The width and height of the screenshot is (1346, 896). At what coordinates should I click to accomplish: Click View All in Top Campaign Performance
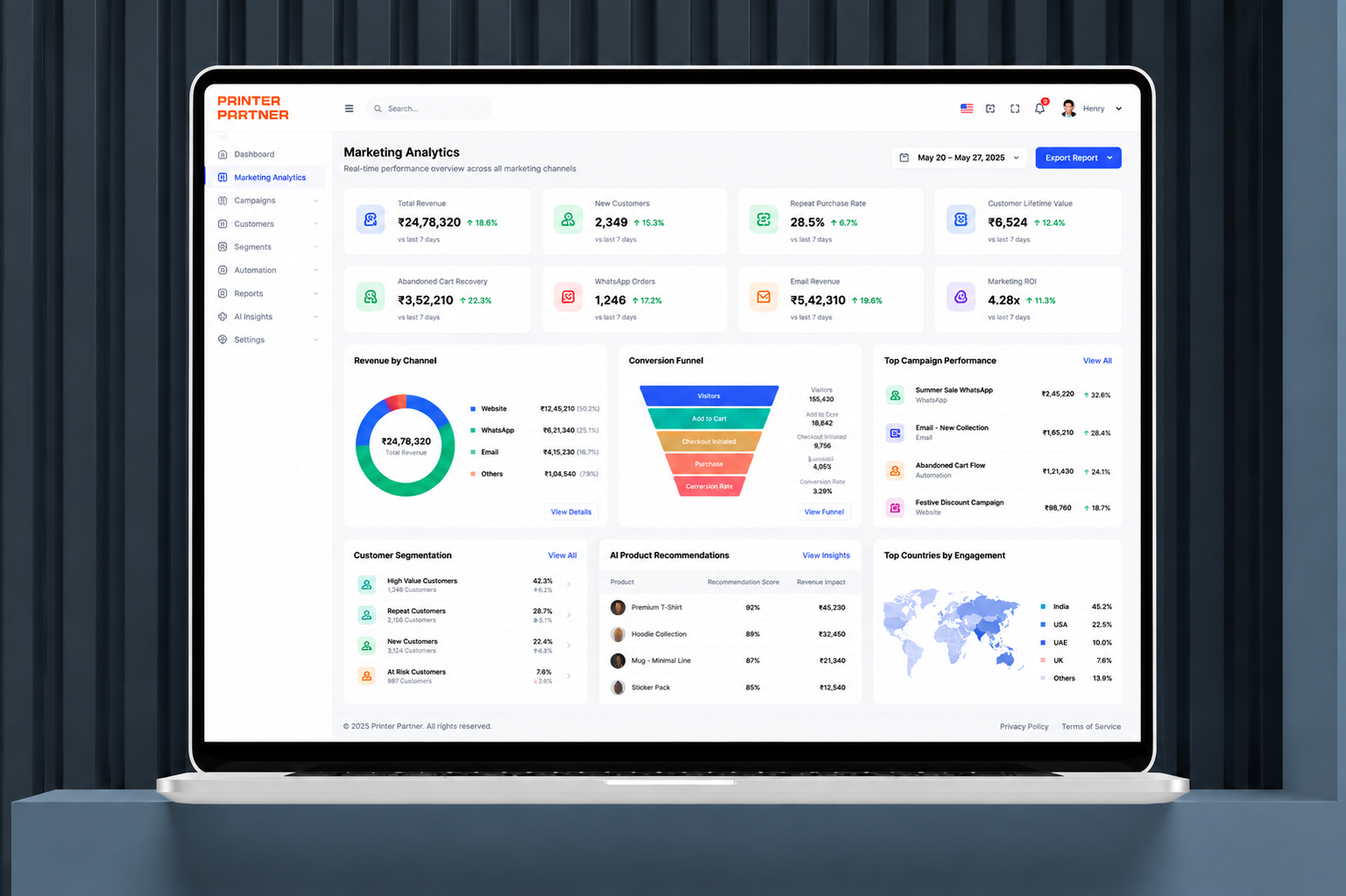click(1097, 361)
